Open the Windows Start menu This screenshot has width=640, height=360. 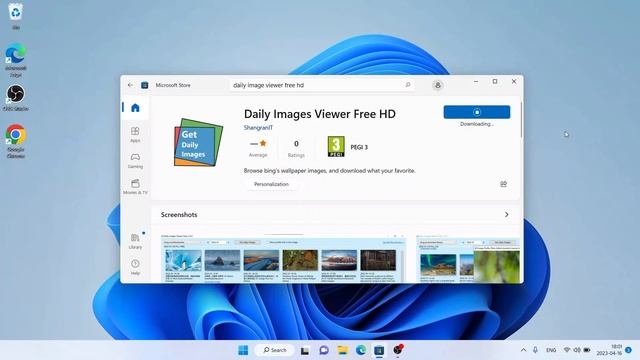pos(243,350)
